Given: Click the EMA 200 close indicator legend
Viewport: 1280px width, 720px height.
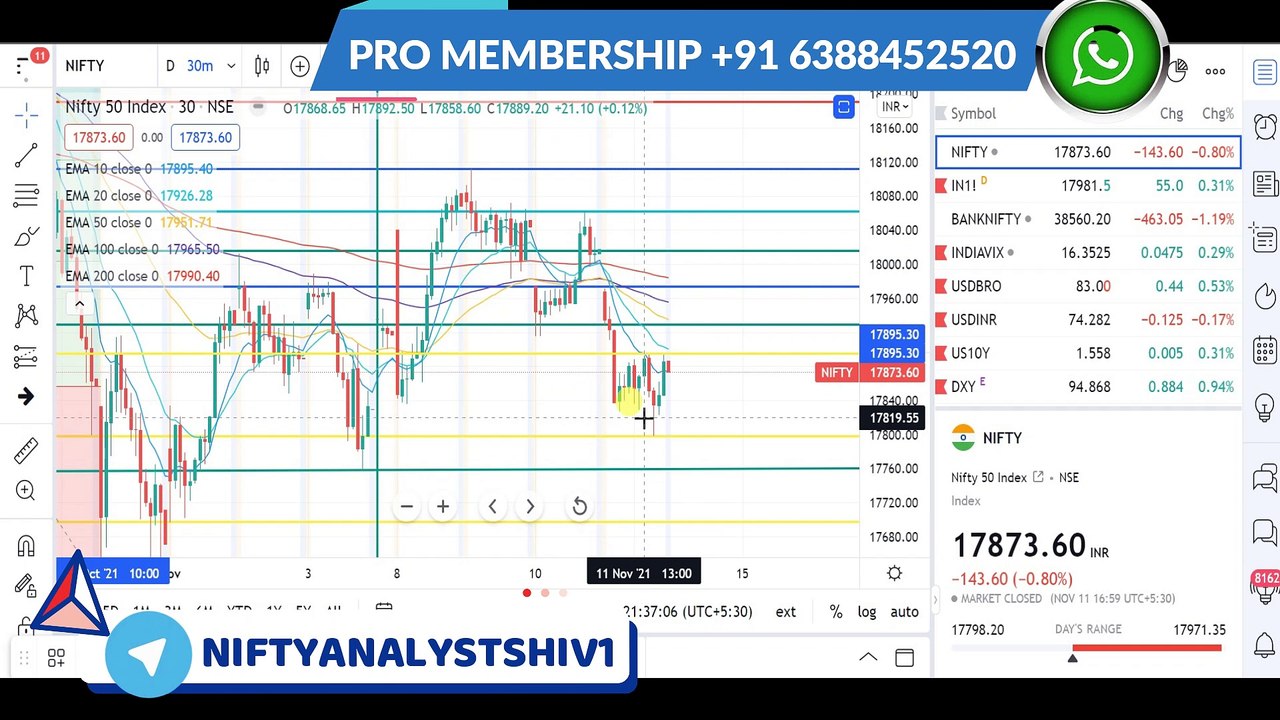Looking at the screenshot, I should pos(142,276).
